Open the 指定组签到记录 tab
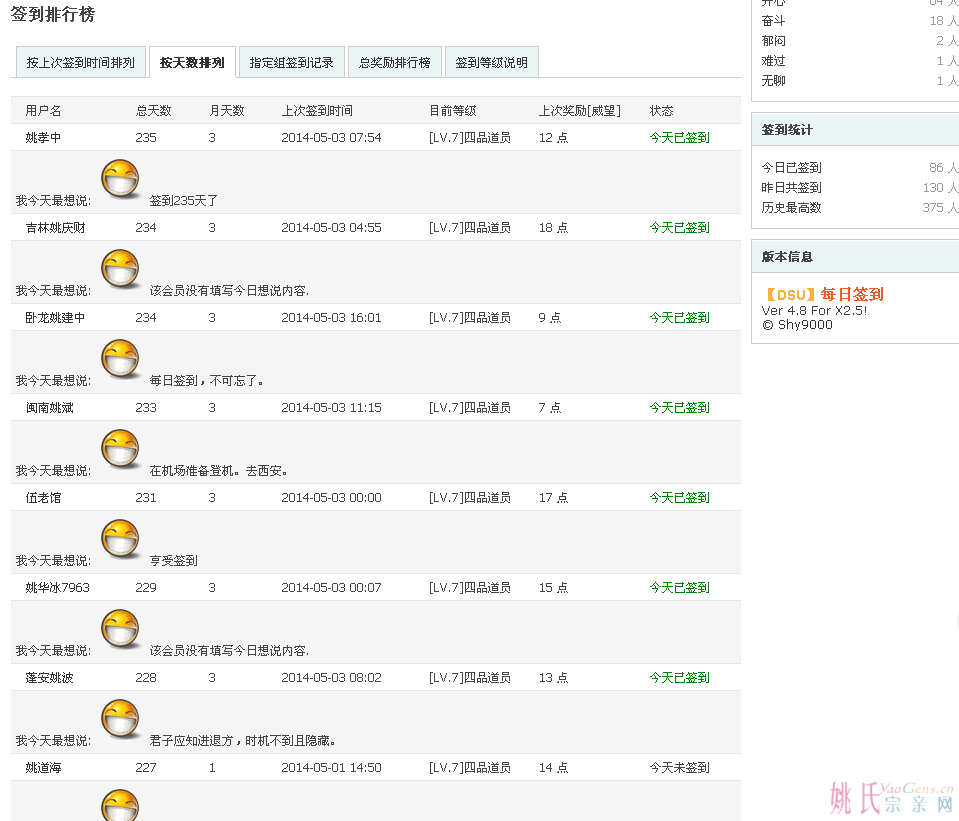Viewport: 959px width, 821px height. pos(291,62)
